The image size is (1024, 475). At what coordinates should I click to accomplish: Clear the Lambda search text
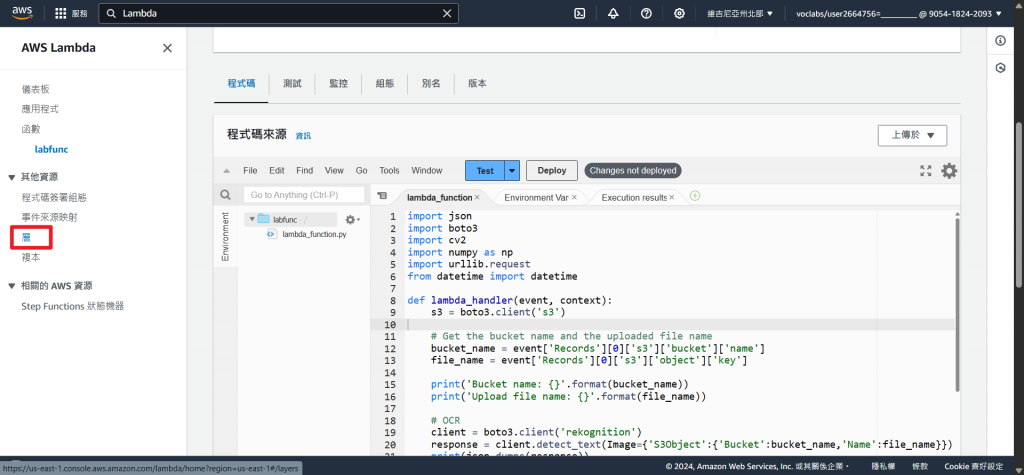tap(447, 13)
